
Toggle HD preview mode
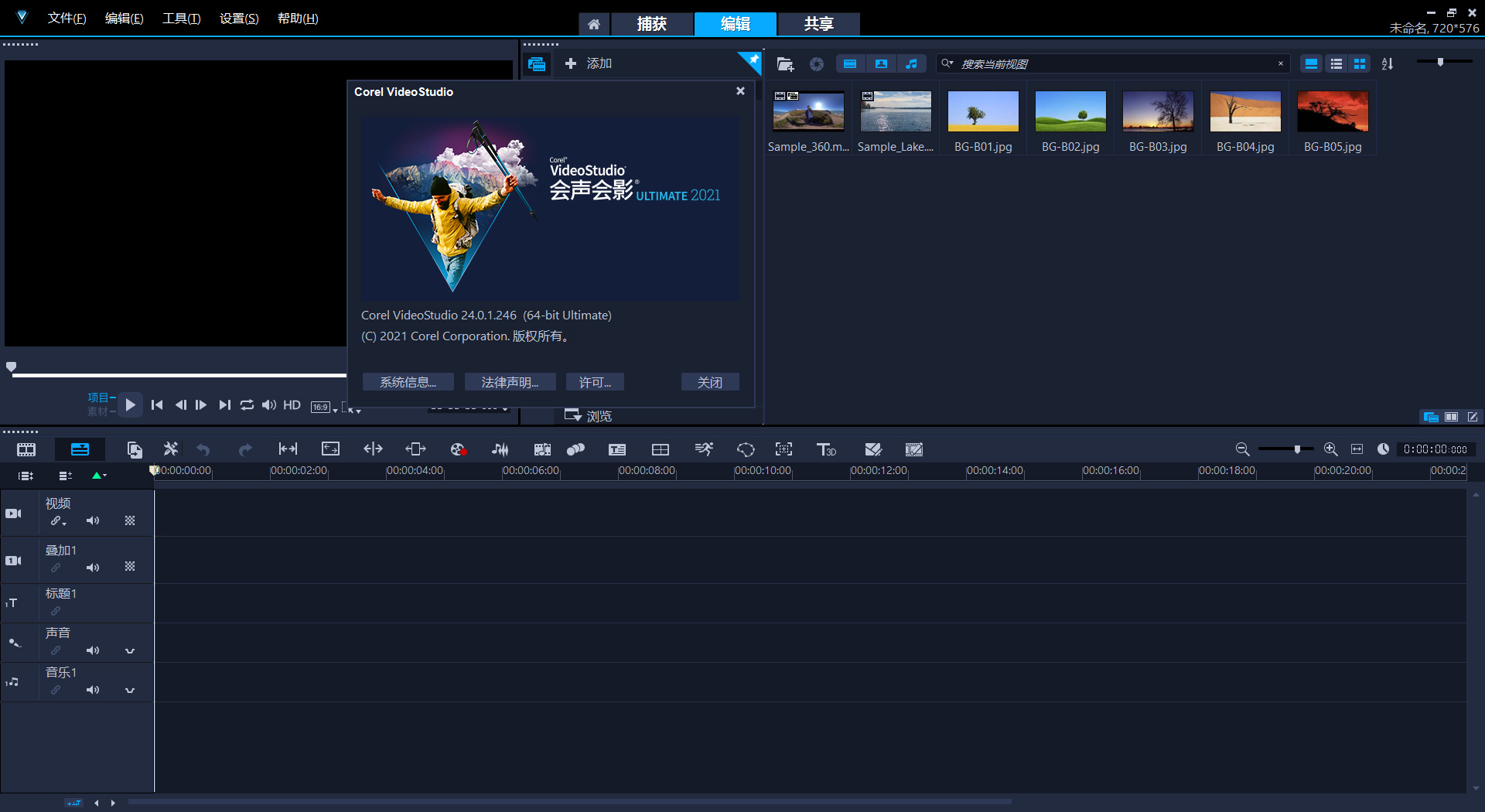(x=292, y=405)
